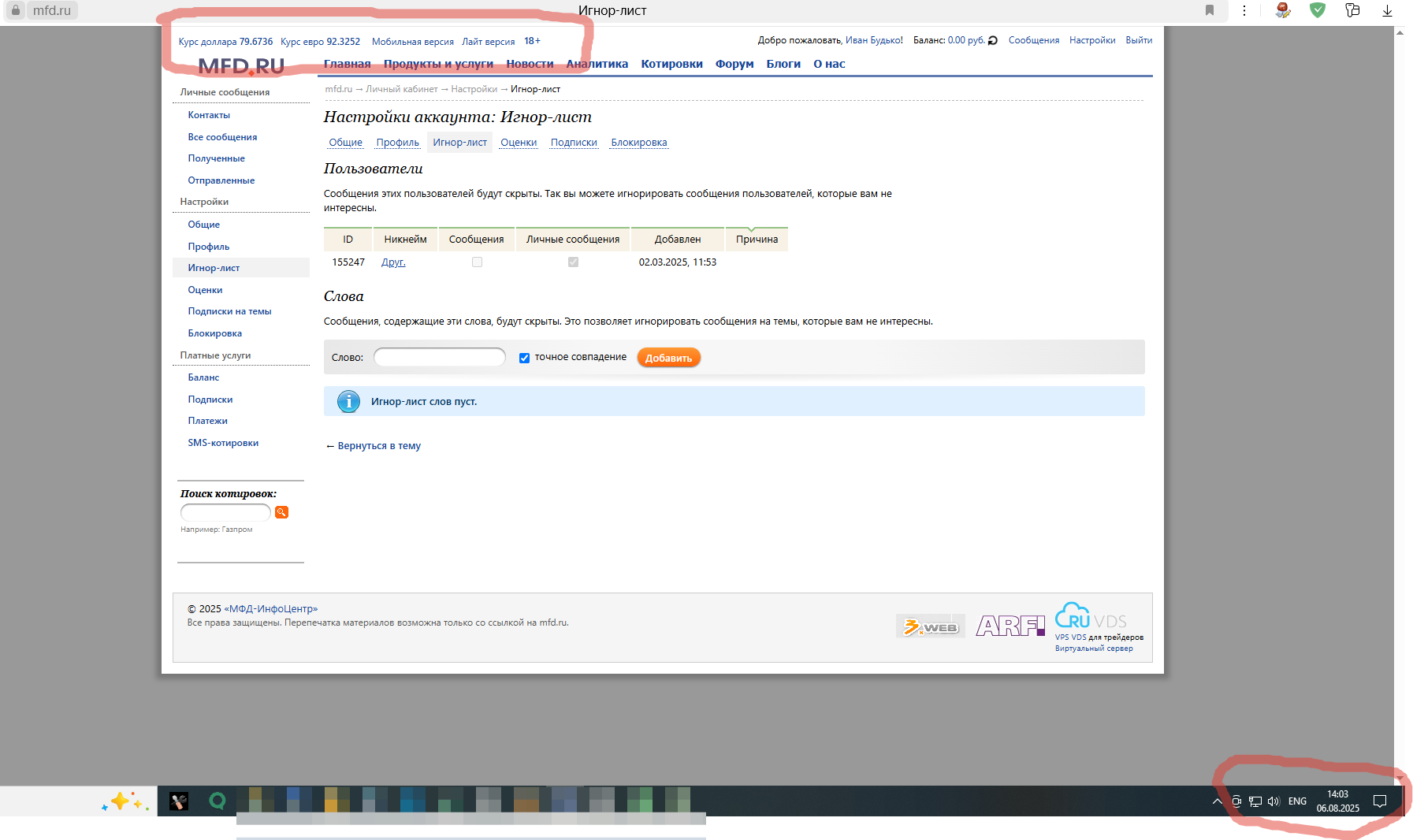Select the Игнор-лист settings tab
1413x840 pixels.
point(460,143)
